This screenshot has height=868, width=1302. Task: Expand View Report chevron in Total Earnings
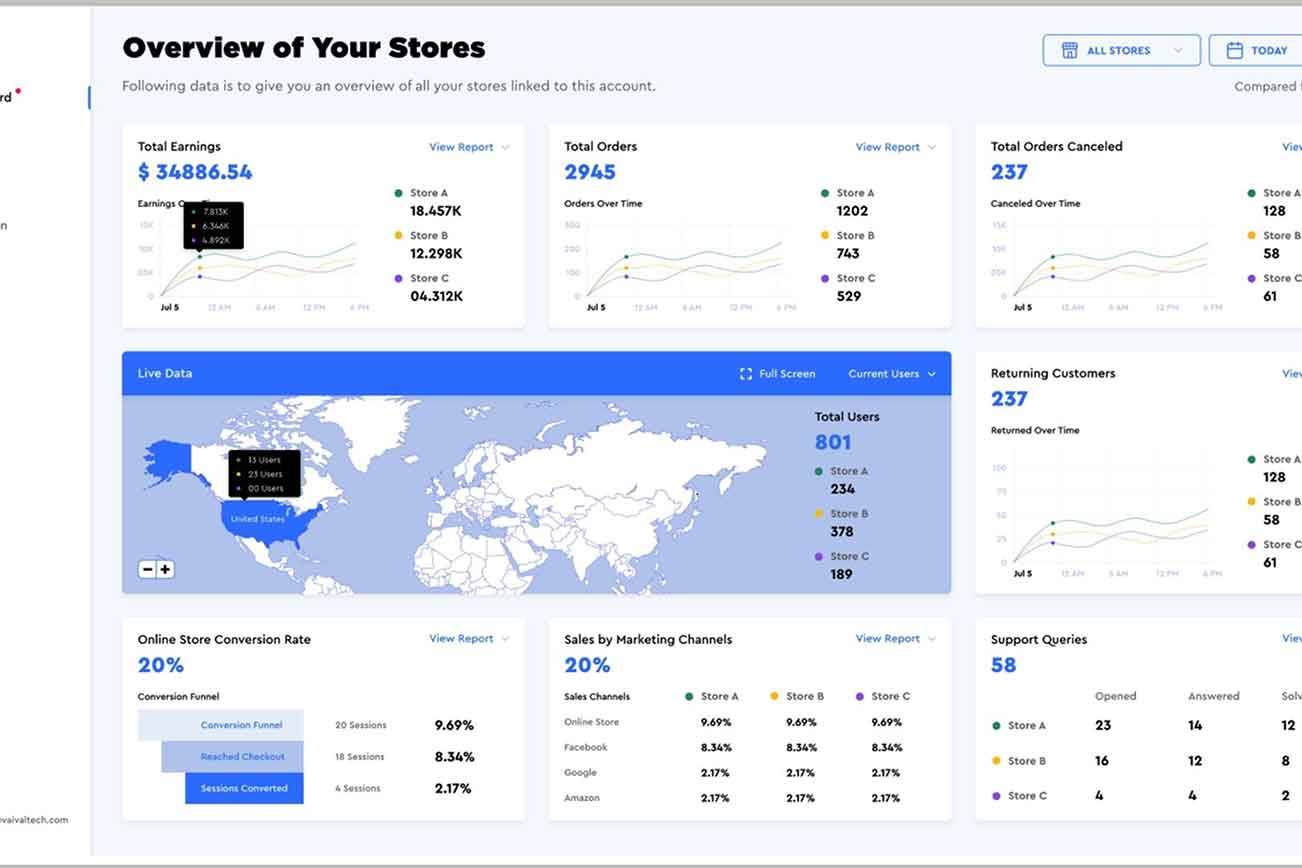point(505,148)
